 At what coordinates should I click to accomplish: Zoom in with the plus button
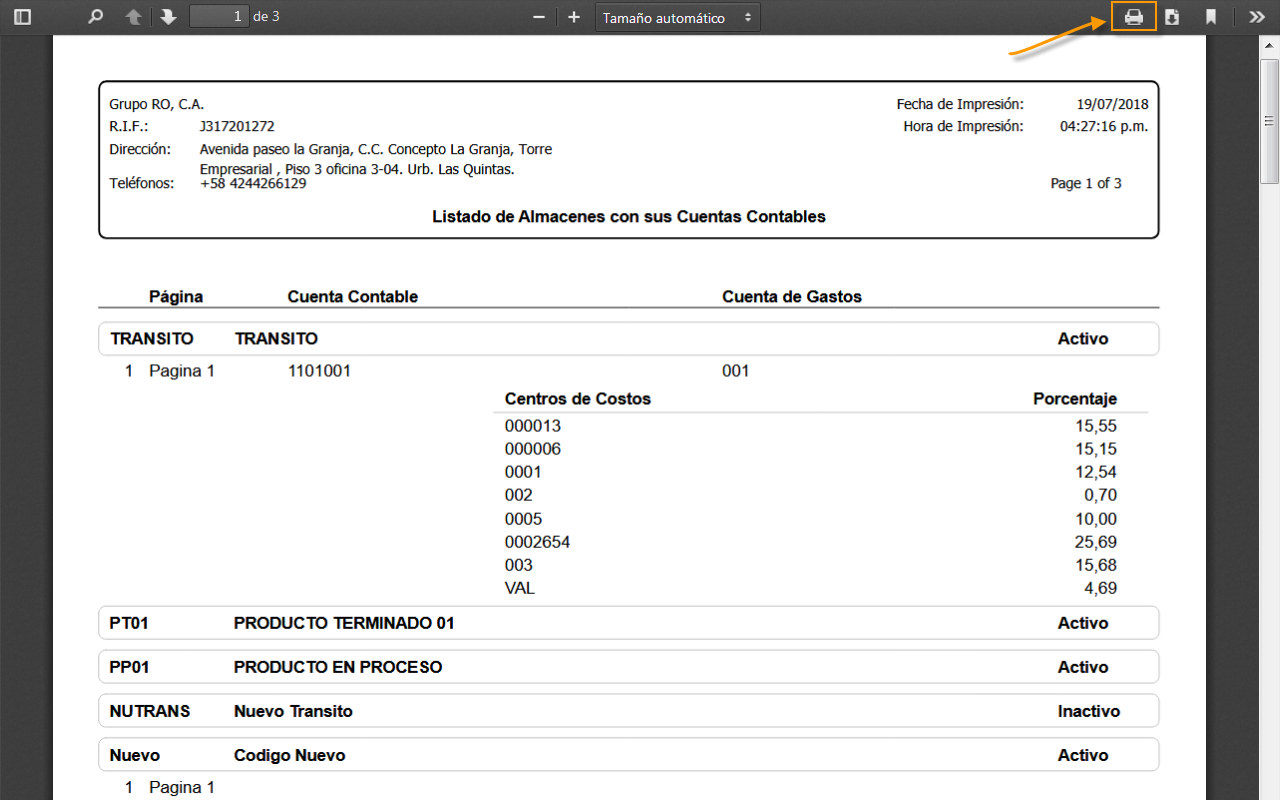573,17
